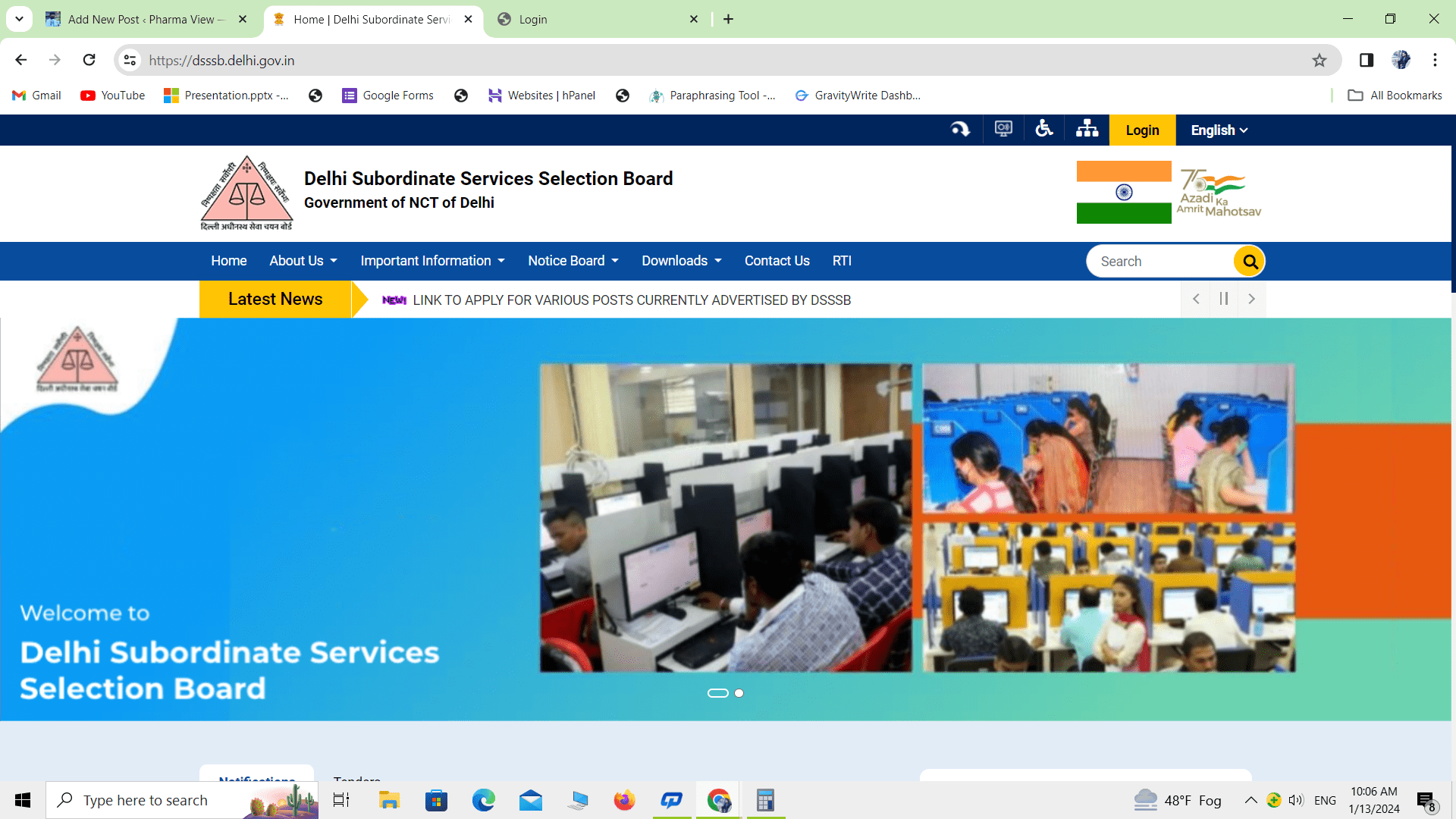Click the sitemap/org chart icon
Image resolution: width=1456 pixels, height=819 pixels.
pyautogui.click(x=1088, y=130)
